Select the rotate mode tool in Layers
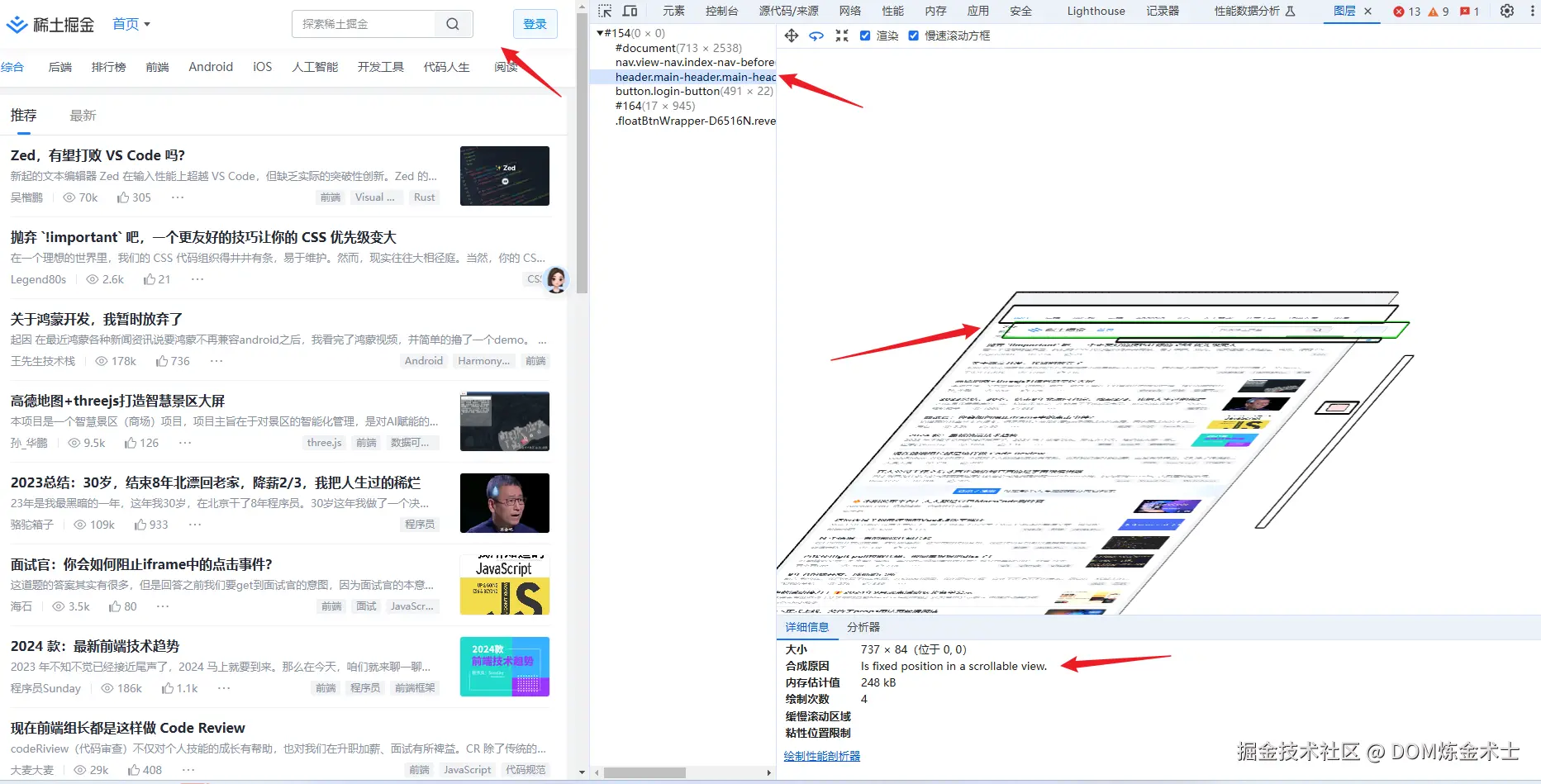The image size is (1541, 784). click(x=816, y=36)
